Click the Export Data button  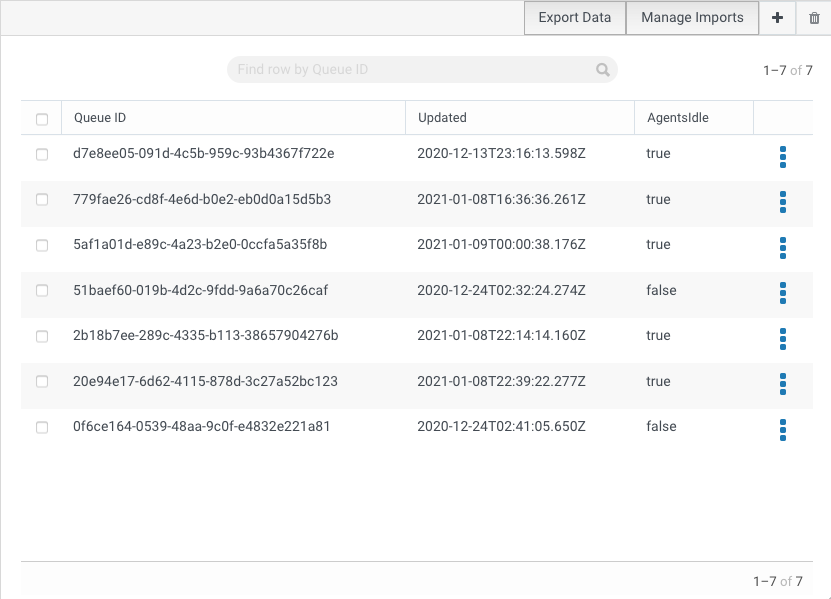coord(574,17)
